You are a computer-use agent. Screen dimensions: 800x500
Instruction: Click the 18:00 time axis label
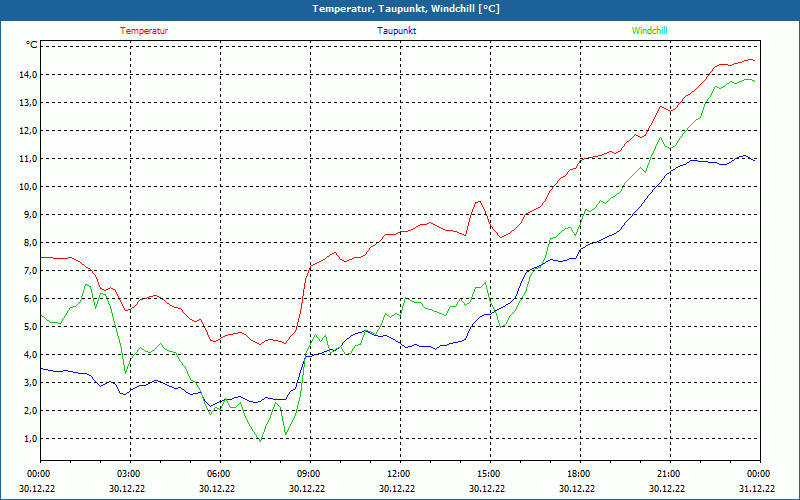[580, 474]
